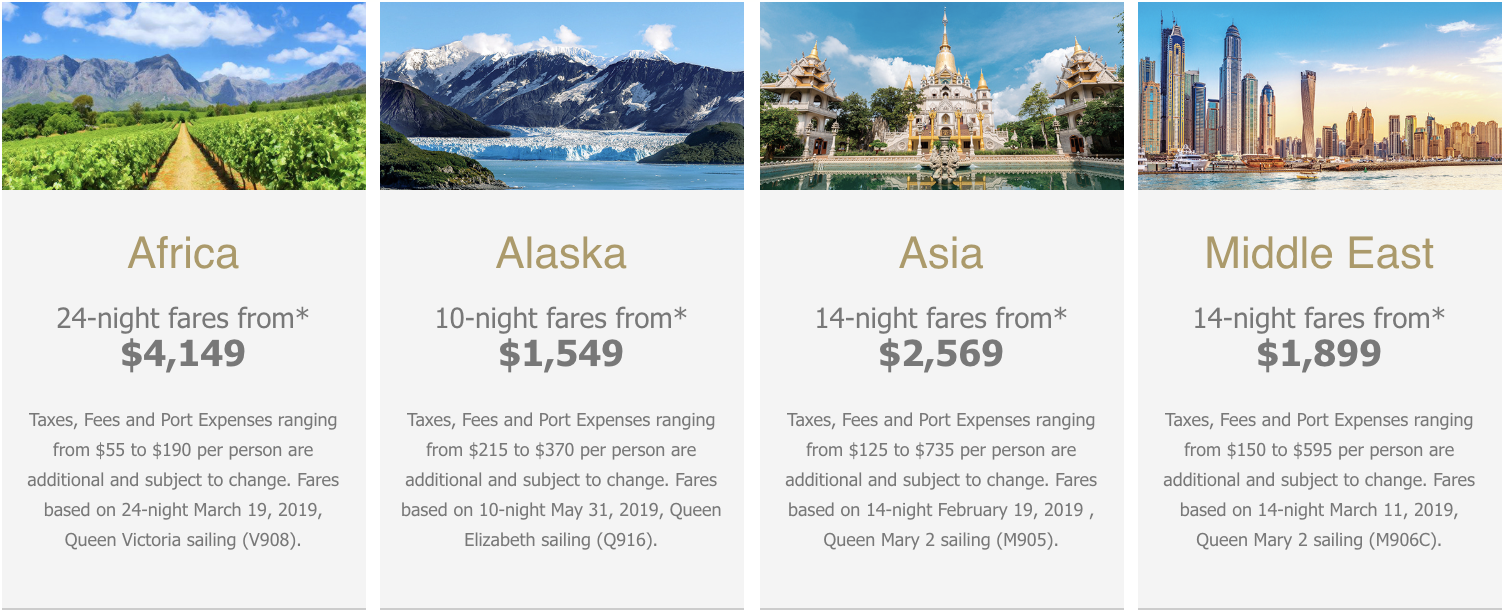Image resolution: width=1504 pixels, height=610 pixels.
Task: Click the $1,899 Middle East fare price
Action: [x=1319, y=353]
